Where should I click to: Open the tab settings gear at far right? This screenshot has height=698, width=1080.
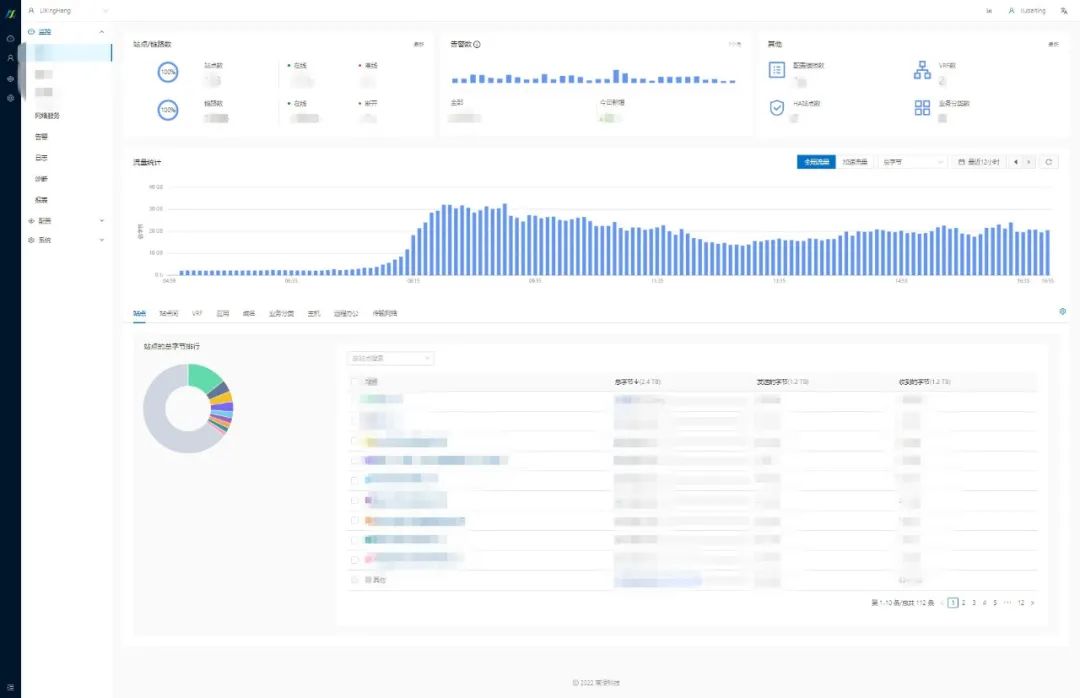1062,312
